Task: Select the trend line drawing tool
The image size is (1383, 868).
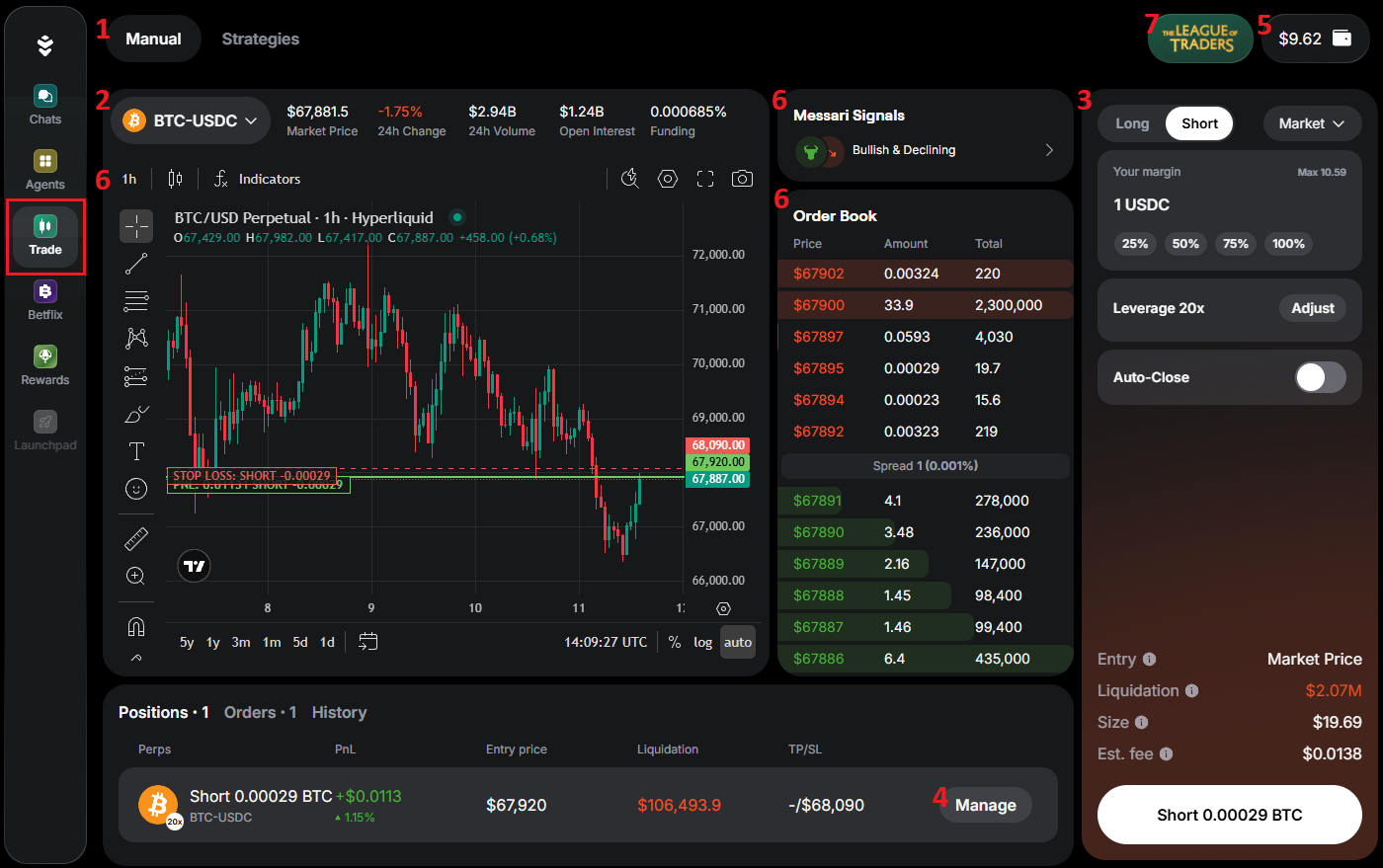Action: (x=136, y=264)
